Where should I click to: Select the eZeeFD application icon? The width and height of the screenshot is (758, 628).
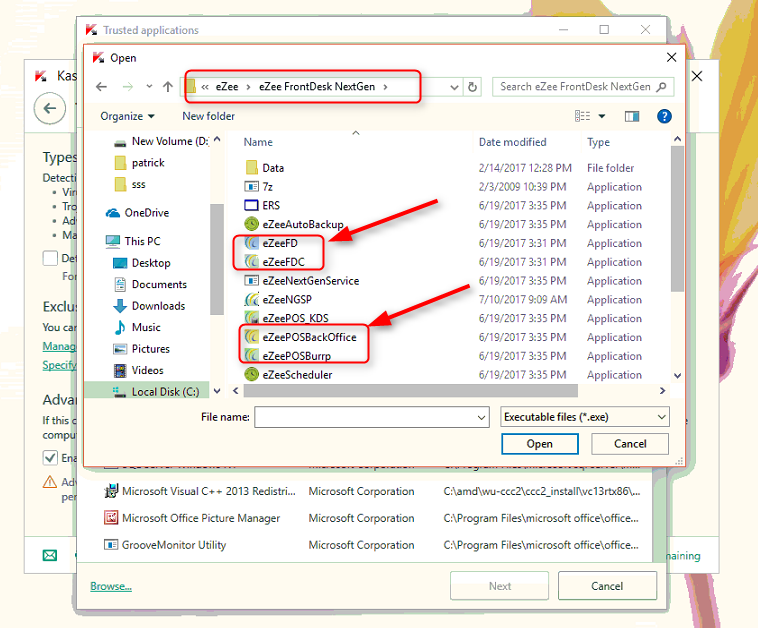point(251,243)
